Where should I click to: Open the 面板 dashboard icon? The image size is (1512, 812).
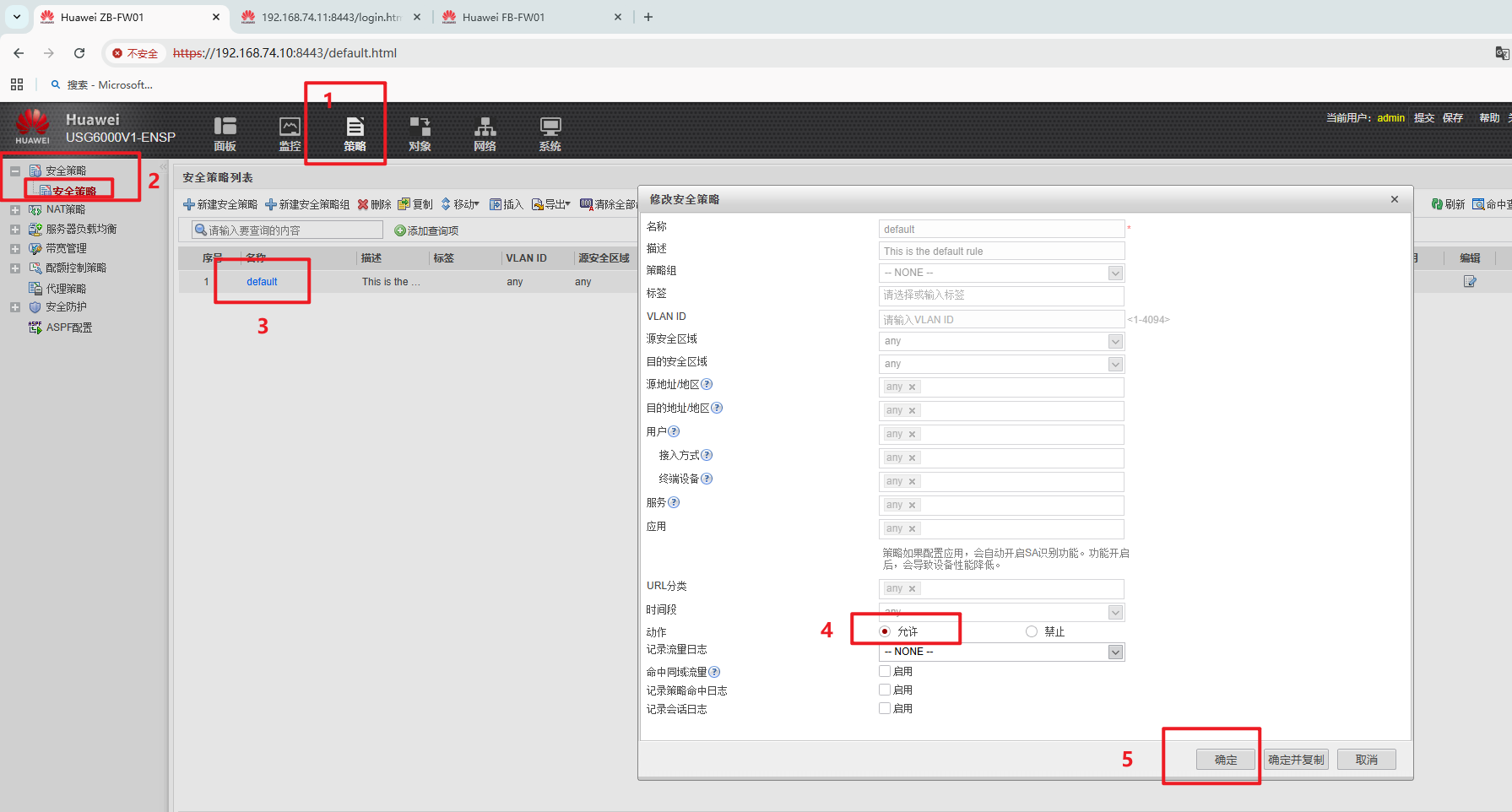point(225,133)
